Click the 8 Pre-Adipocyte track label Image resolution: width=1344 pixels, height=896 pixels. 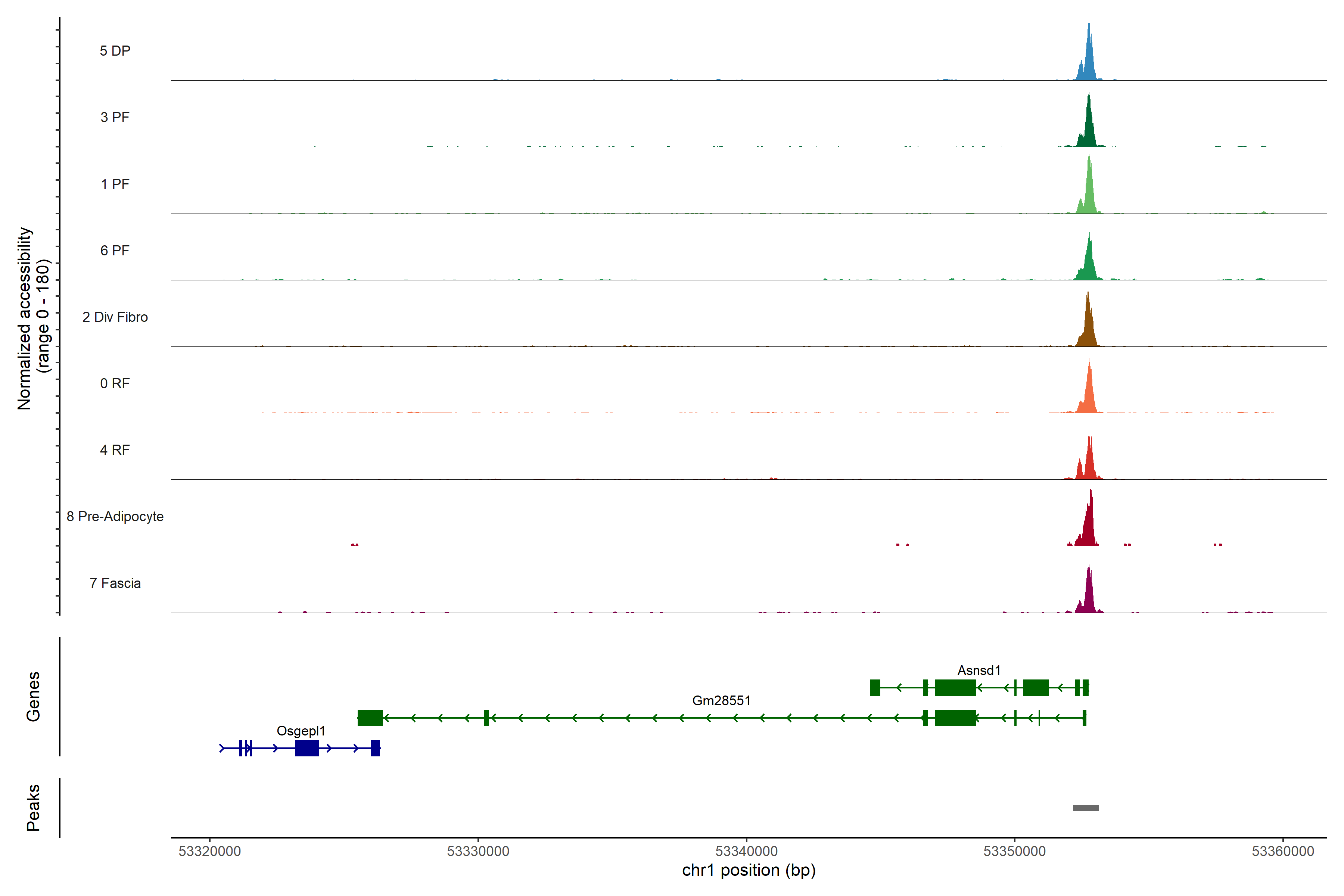coord(115,517)
